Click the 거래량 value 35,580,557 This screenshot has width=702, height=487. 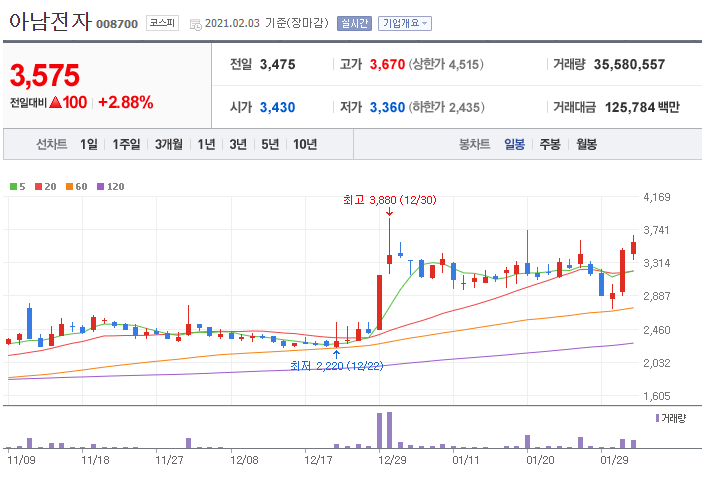tap(629, 64)
